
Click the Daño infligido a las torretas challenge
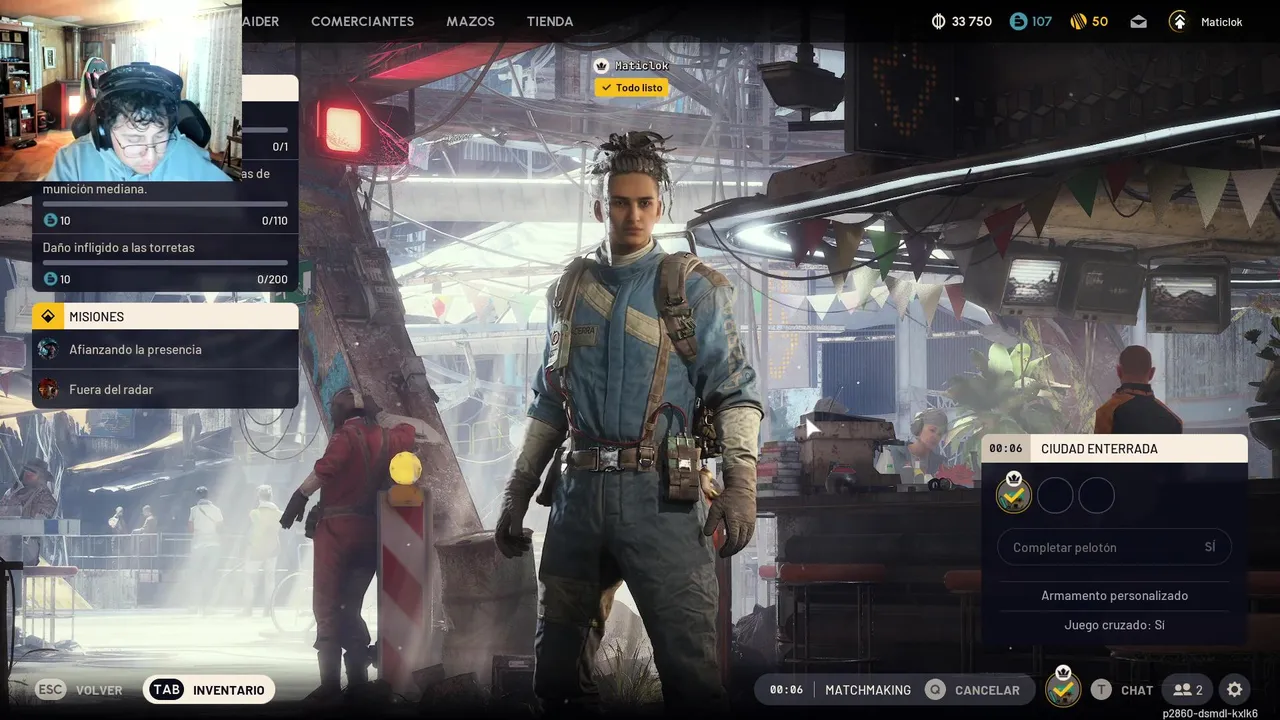(x=165, y=263)
